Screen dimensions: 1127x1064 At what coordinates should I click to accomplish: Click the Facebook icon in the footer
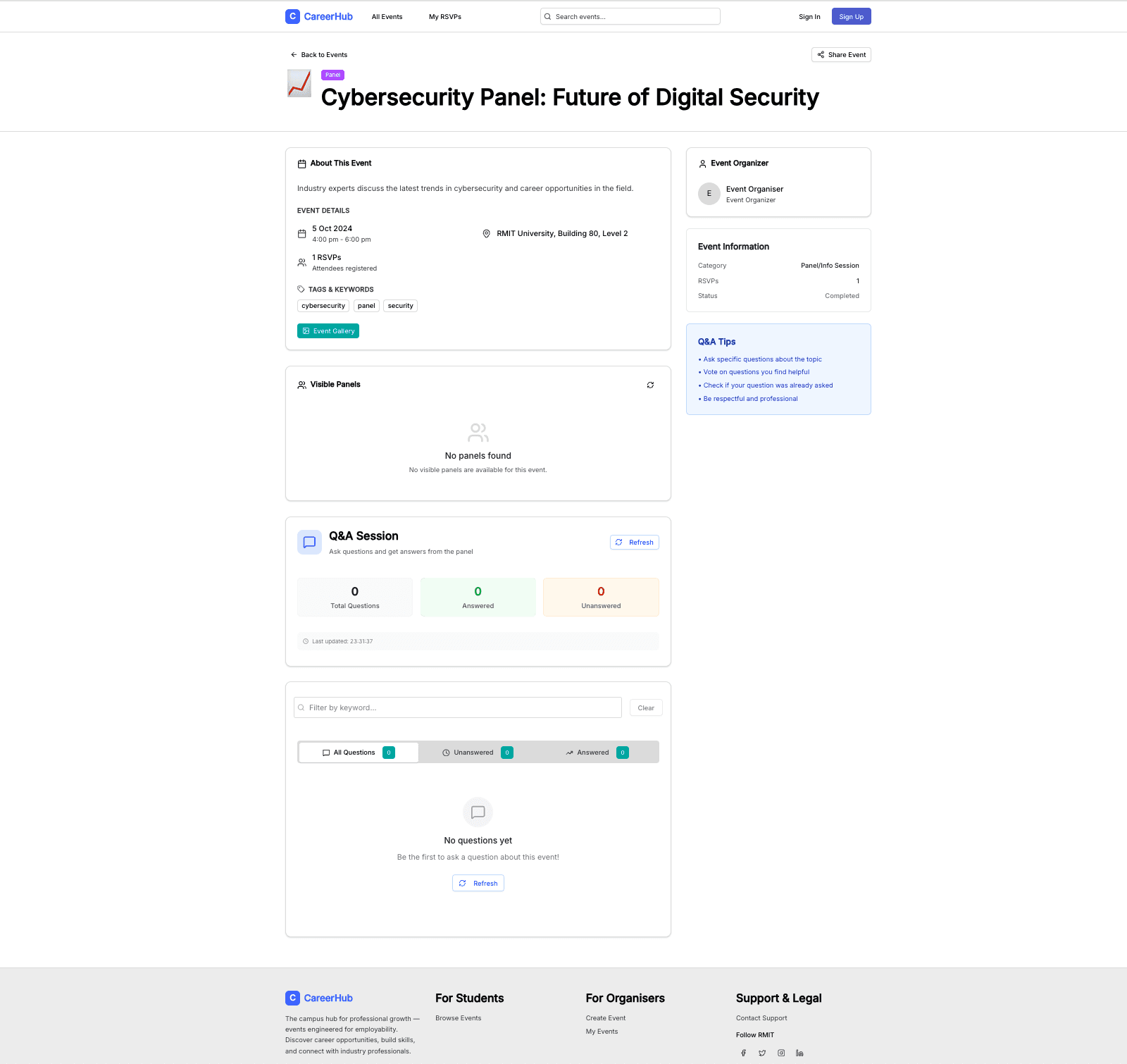point(743,1052)
